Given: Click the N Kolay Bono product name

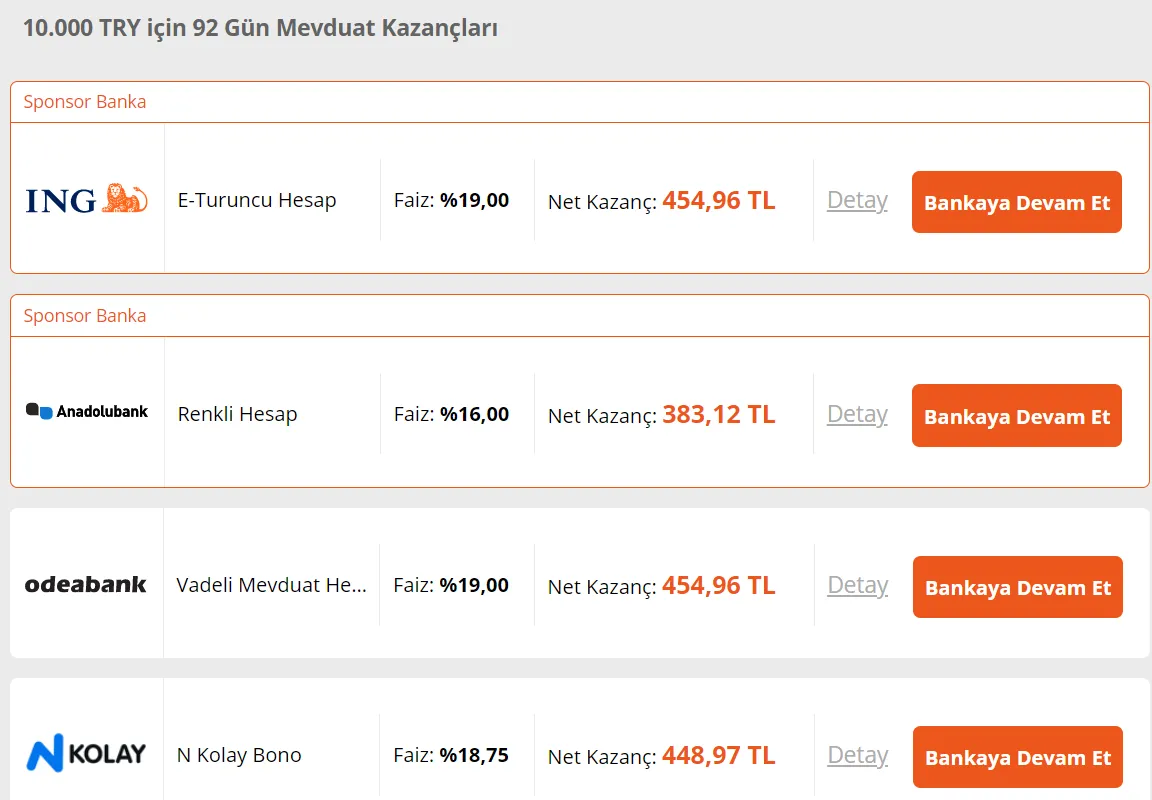Looking at the screenshot, I should tap(239, 755).
